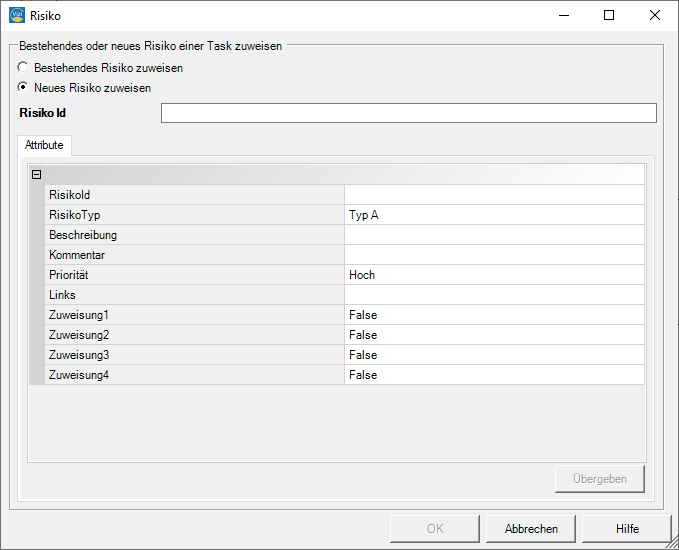Toggle Zuweisung2 False value cell
This screenshot has width=679, height=550.
click(494, 335)
